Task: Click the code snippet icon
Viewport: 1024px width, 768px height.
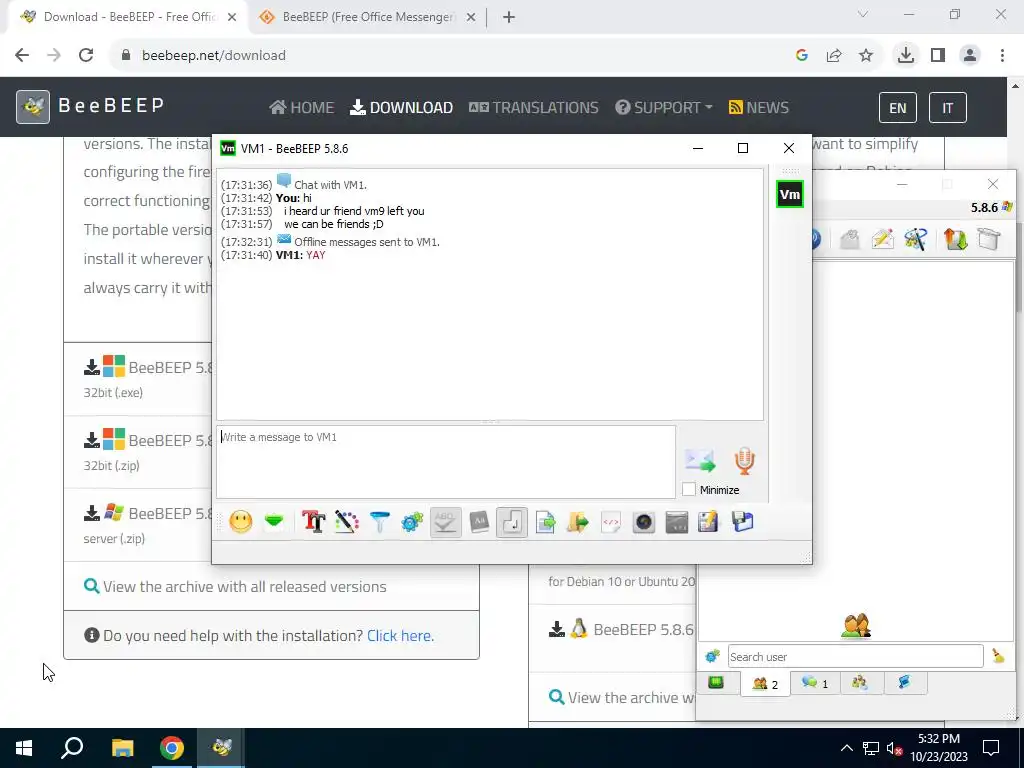Action: tap(611, 522)
